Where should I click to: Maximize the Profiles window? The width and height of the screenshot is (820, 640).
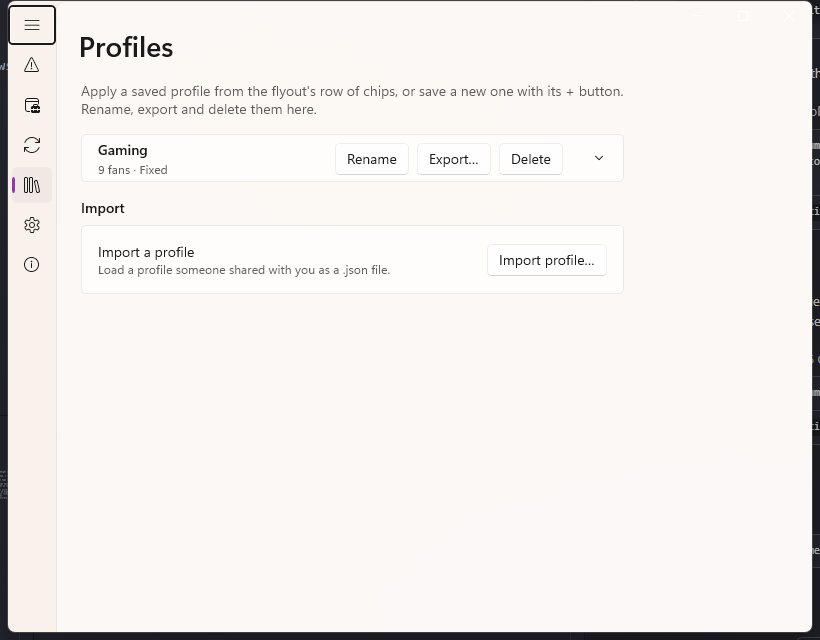pyautogui.click(x=743, y=16)
